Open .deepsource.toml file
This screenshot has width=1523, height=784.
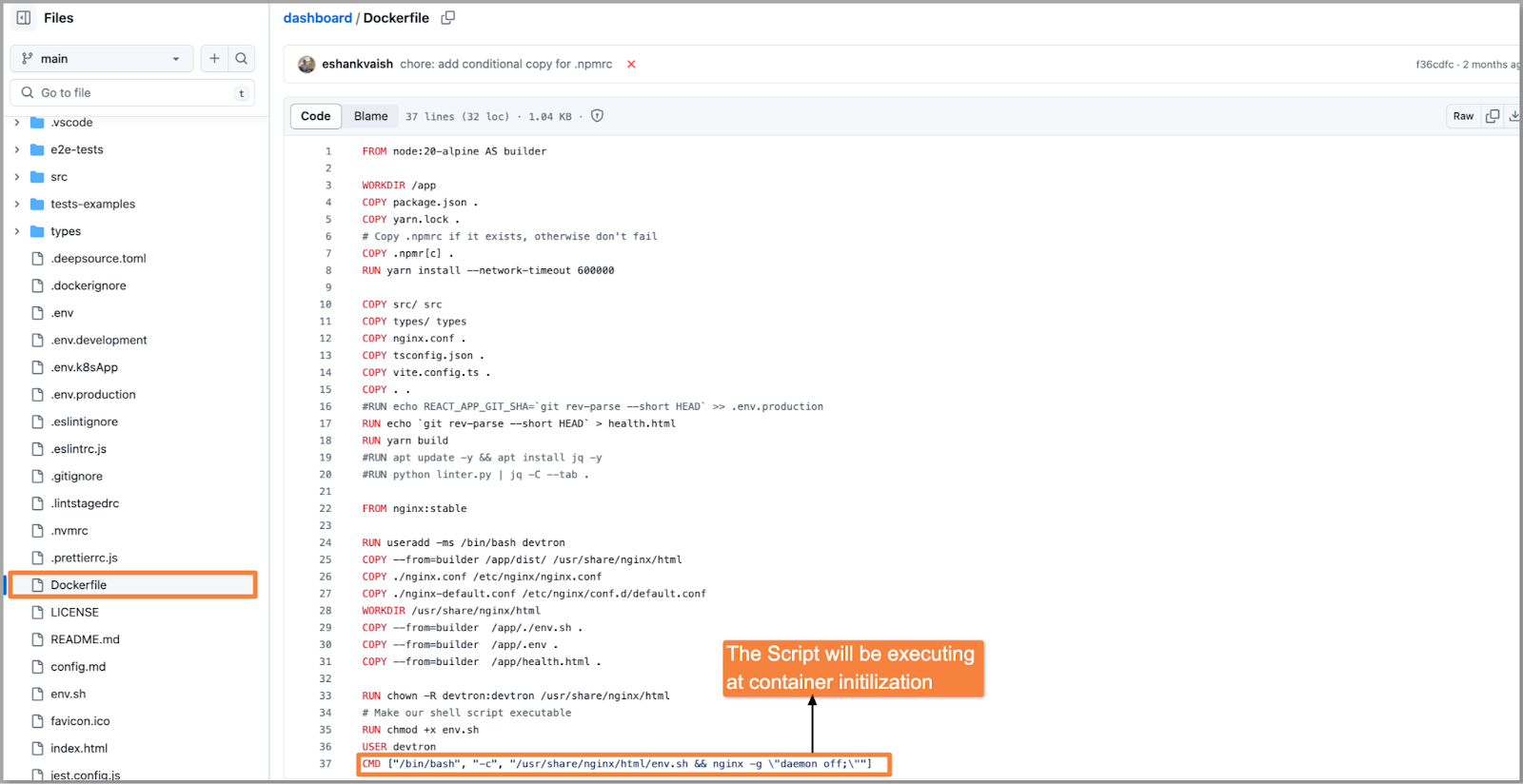pyautogui.click(x=98, y=259)
